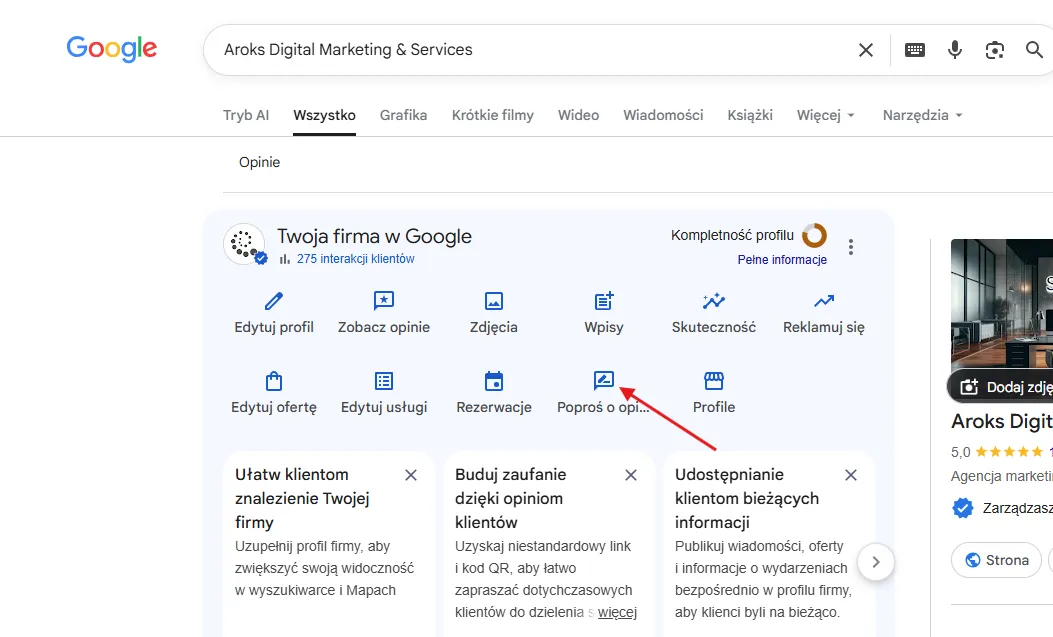Open the Książki tab
Screen dimensions: 1053x637
750,115
